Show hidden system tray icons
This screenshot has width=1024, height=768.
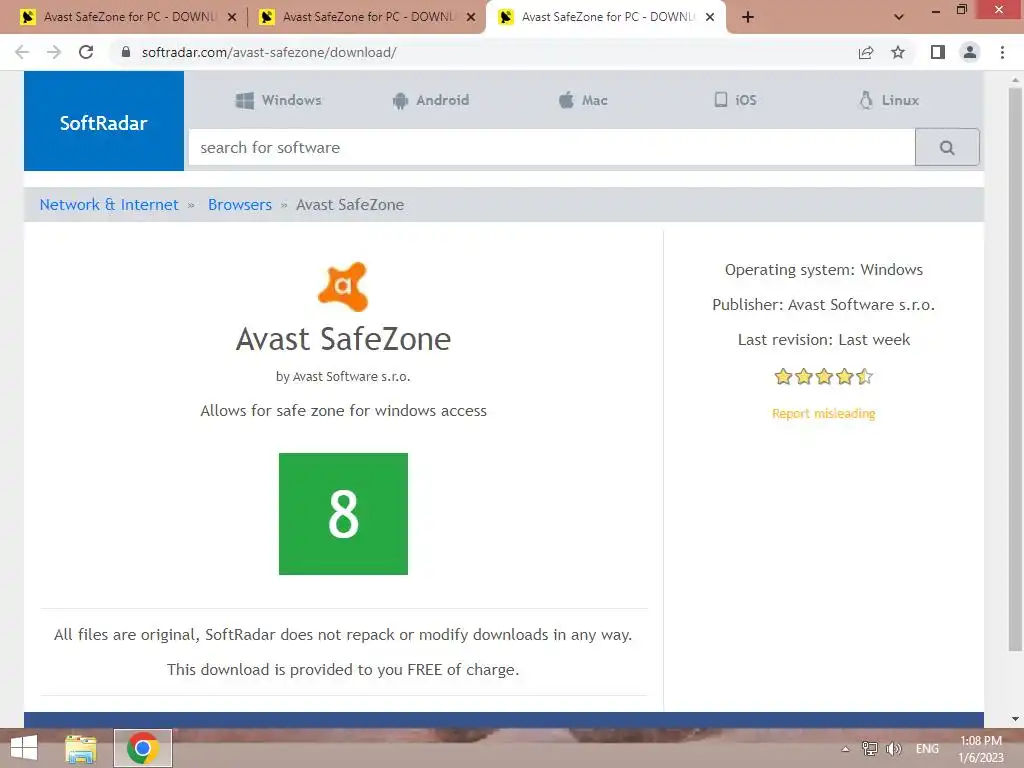[x=846, y=749]
